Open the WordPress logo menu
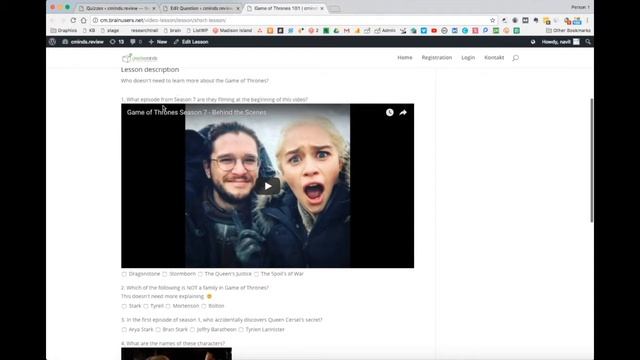This screenshot has width=640, height=360. [x=52, y=42]
